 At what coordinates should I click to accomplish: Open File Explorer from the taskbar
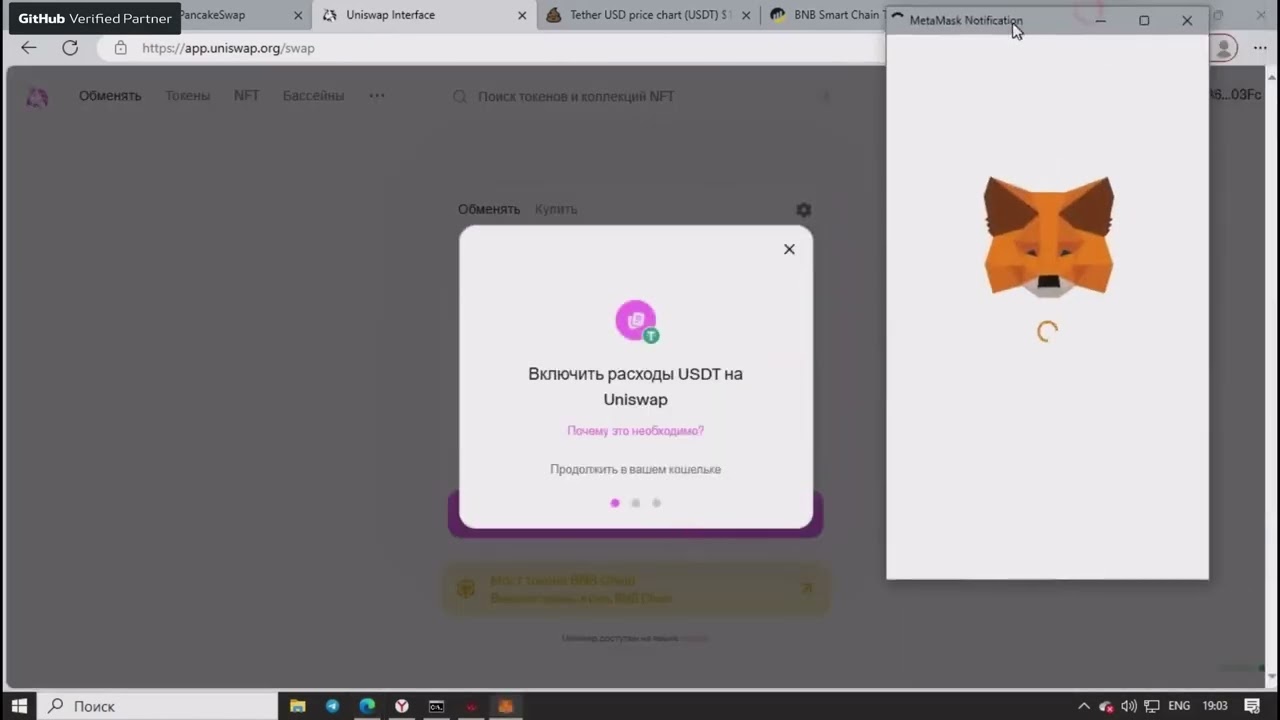click(x=298, y=706)
